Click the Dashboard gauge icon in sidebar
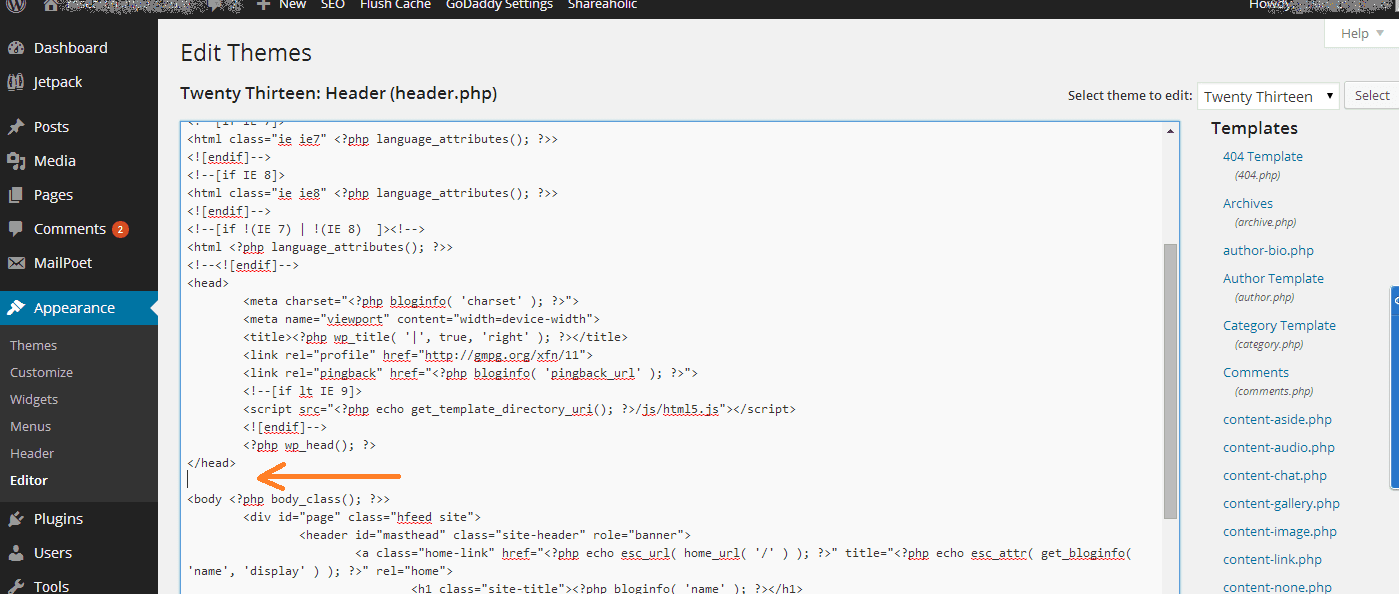This screenshot has height=594, width=1399. pos(16,48)
